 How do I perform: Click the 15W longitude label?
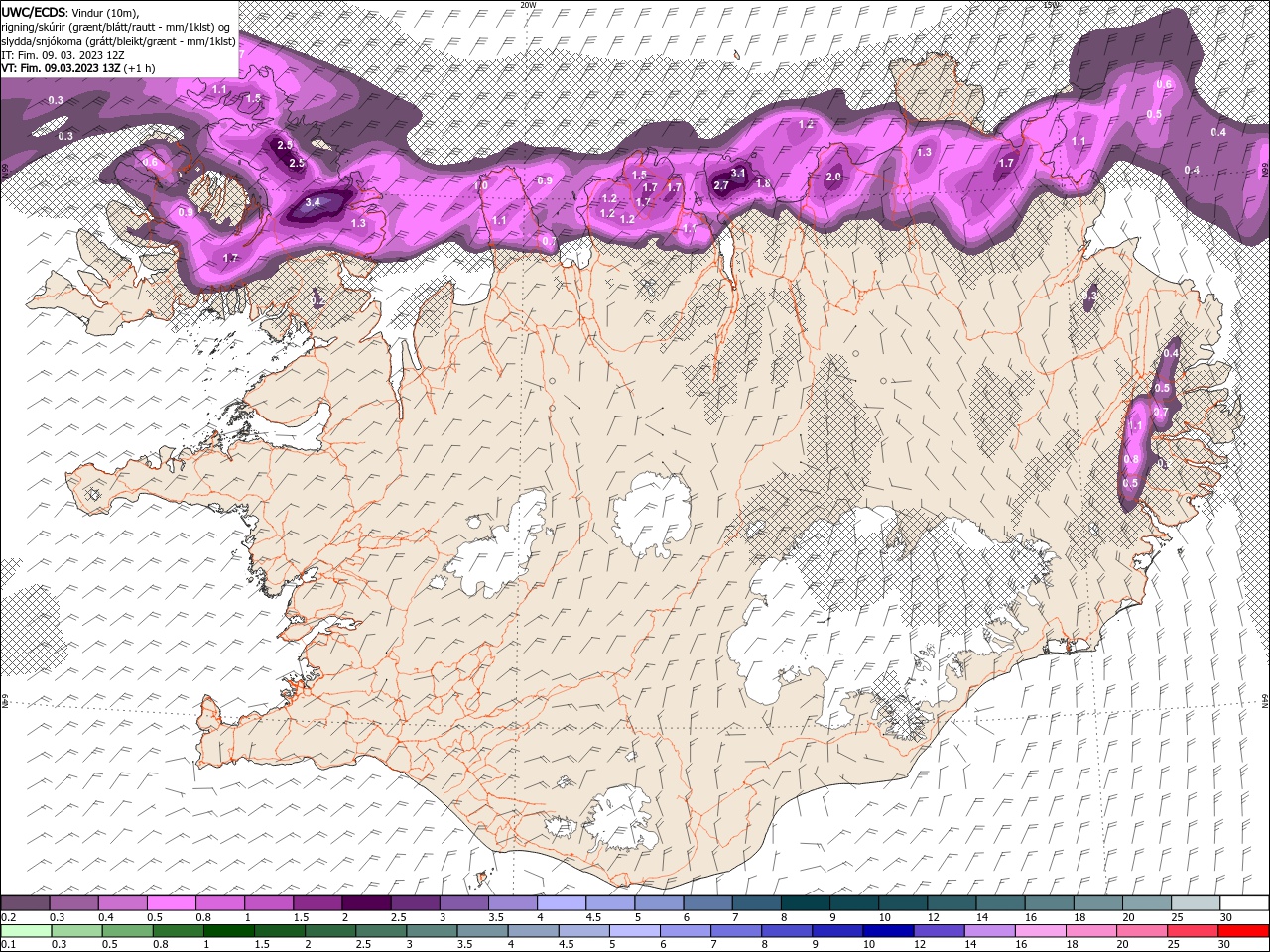1051,5
